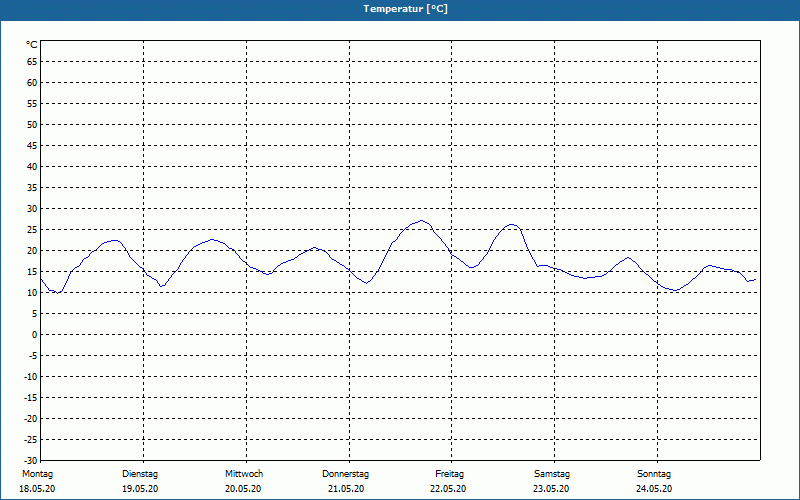Select the Montag day label
This screenshot has height=500, width=800.
pos(37,474)
